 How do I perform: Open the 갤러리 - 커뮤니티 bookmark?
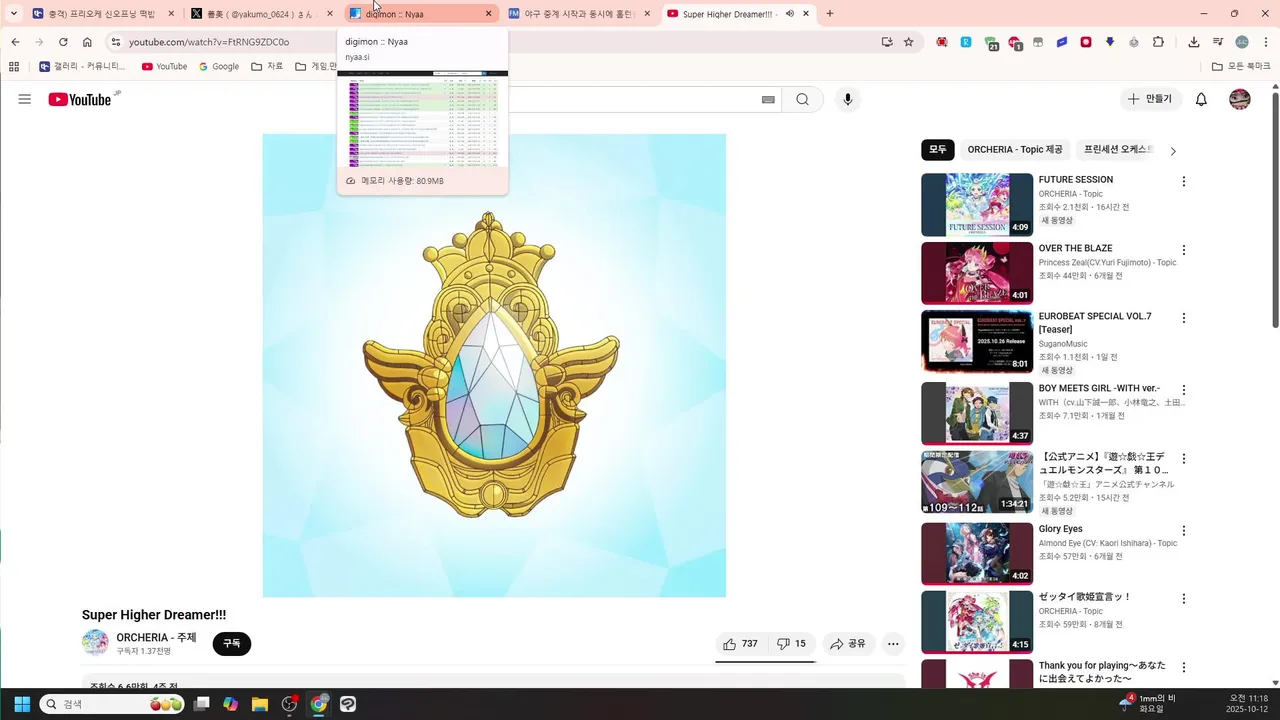tap(82, 67)
